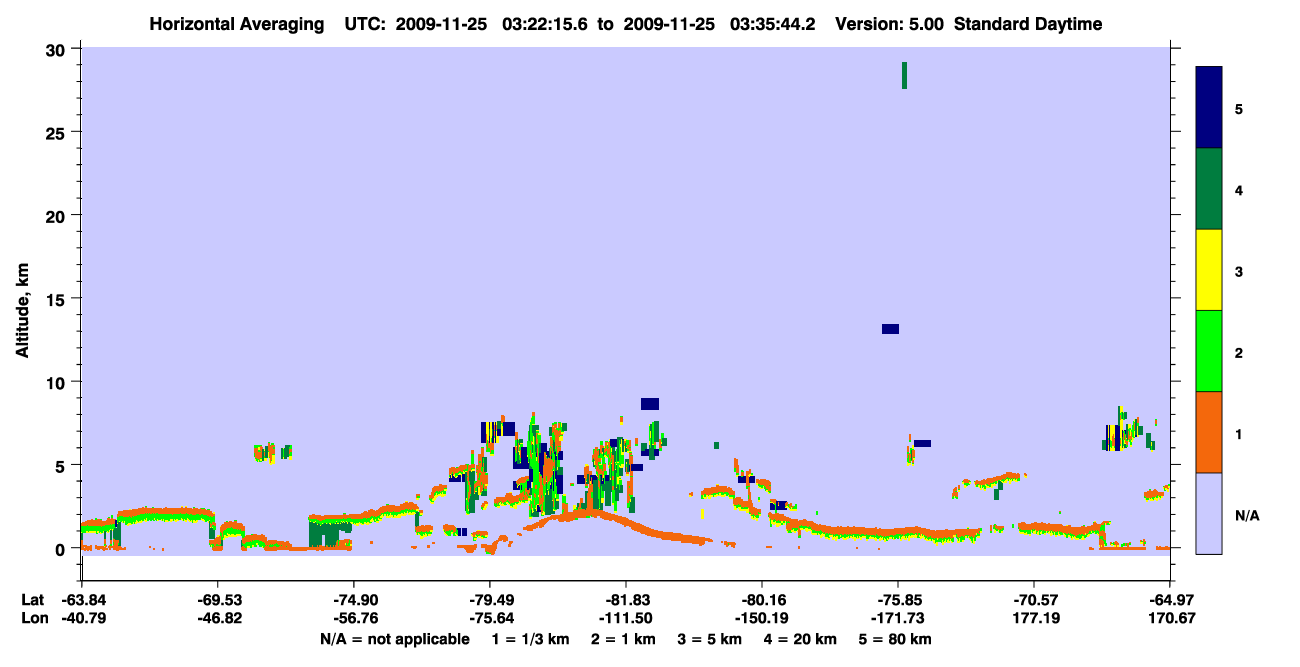Screen dimensions: 1300x667
Task: Click longitude value -46.82
Action: [218, 618]
